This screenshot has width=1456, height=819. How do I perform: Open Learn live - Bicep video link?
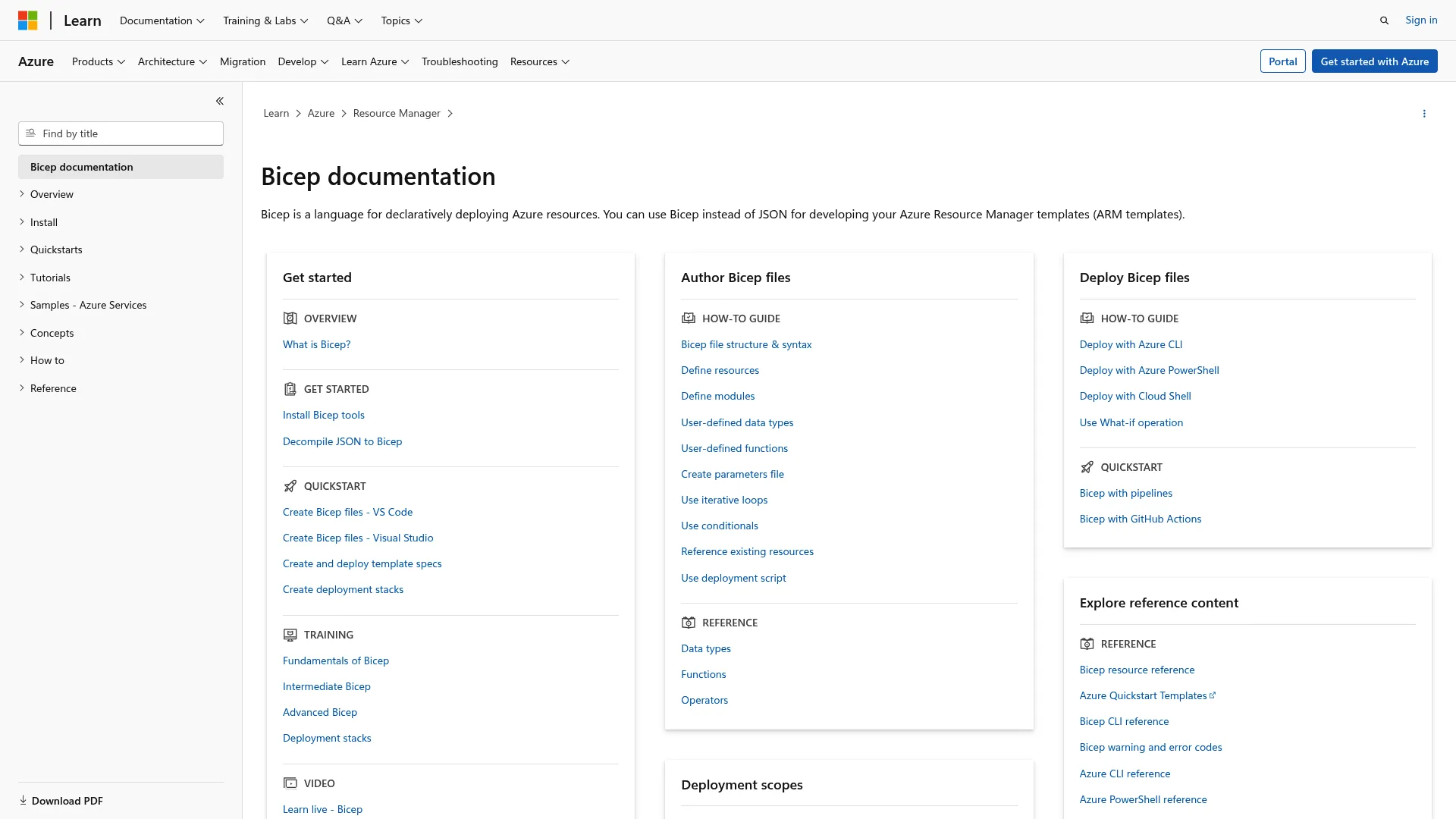pos(322,809)
